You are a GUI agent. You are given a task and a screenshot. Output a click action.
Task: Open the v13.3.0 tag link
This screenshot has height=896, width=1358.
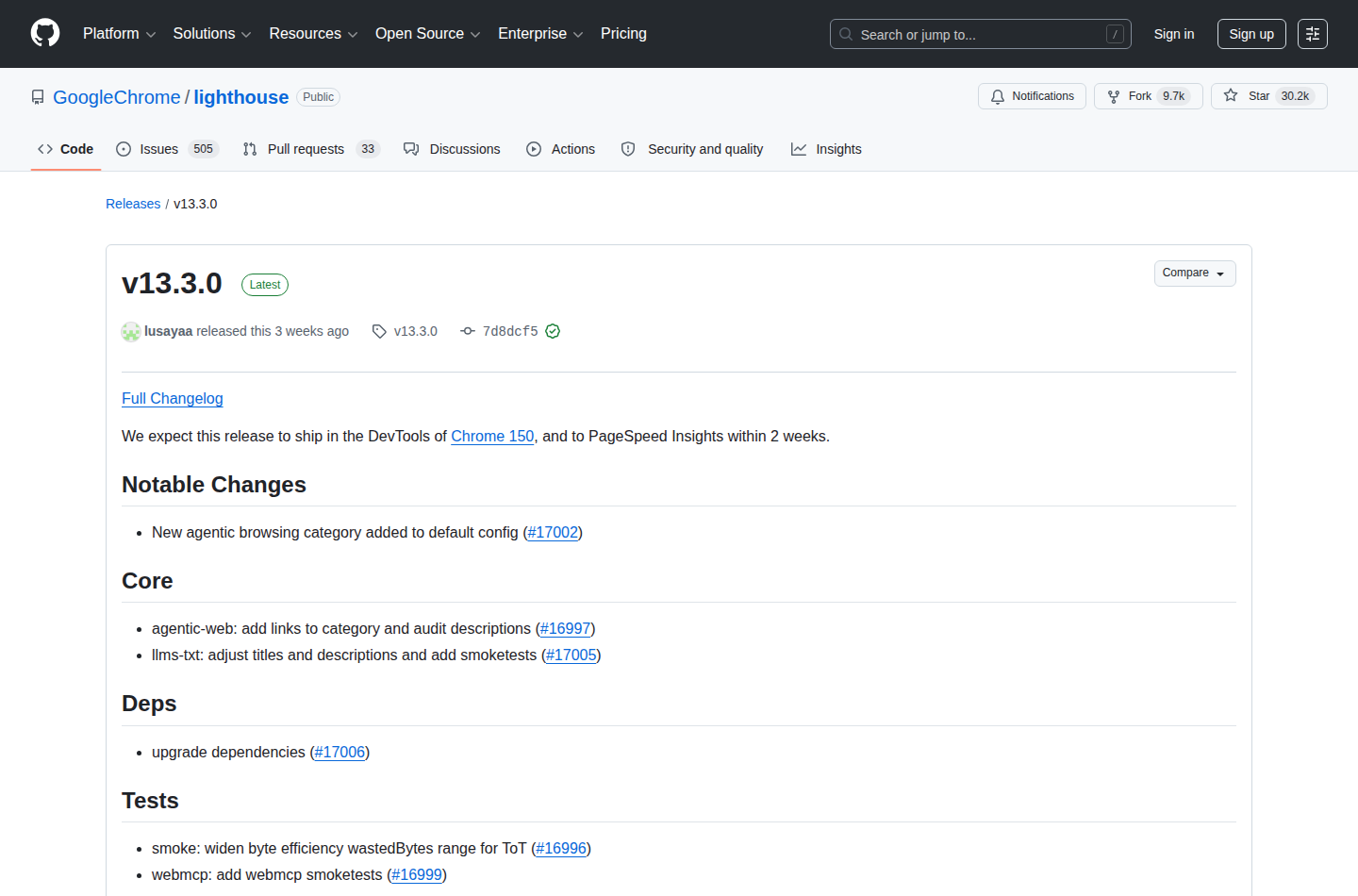tap(416, 331)
